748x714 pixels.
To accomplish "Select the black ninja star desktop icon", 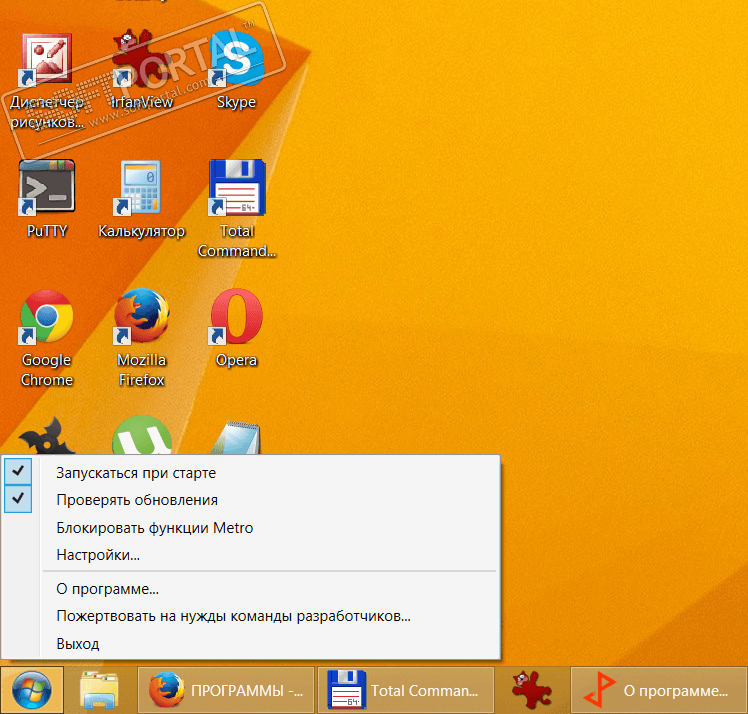I will pyautogui.click(x=47, y=437).
